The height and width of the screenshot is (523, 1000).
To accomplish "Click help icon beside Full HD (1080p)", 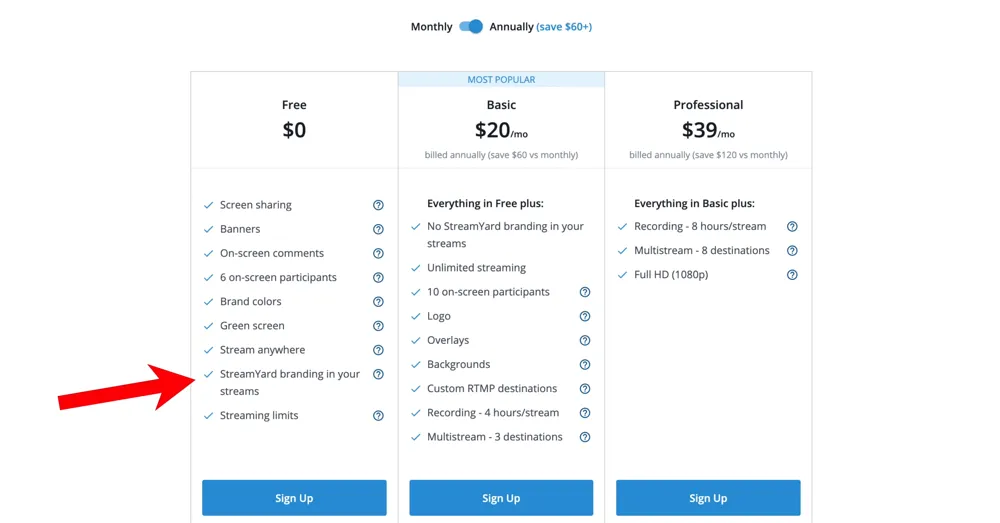I will tap(792, 275).
